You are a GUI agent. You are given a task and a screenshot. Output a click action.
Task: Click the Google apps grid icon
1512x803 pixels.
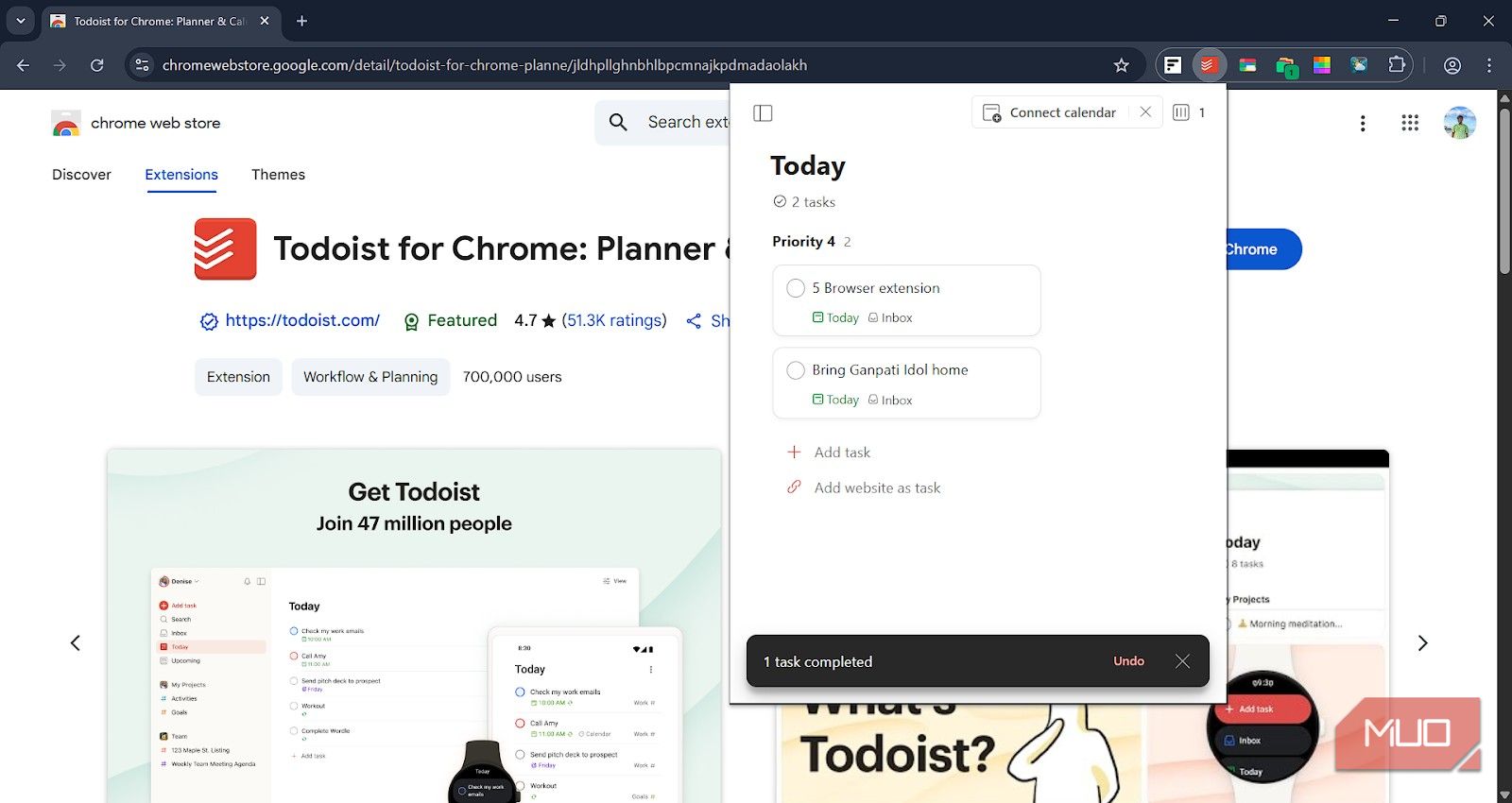click(x=1410, y=123)
